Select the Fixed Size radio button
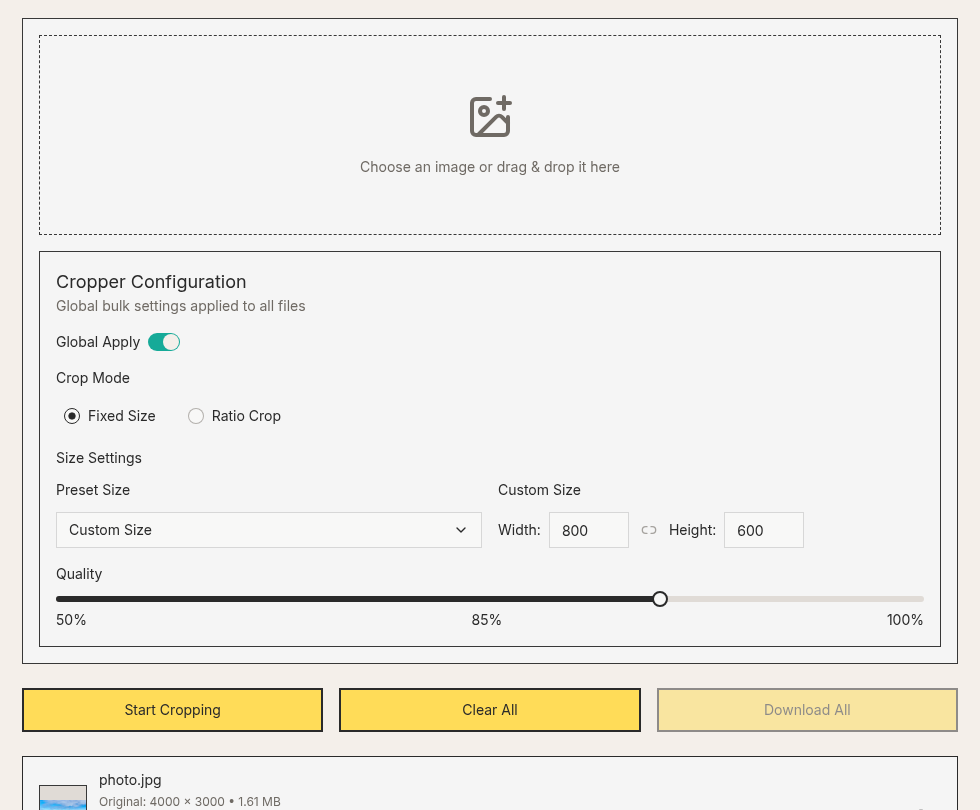Viewport: 980px width, 810px height. [72, 416]
